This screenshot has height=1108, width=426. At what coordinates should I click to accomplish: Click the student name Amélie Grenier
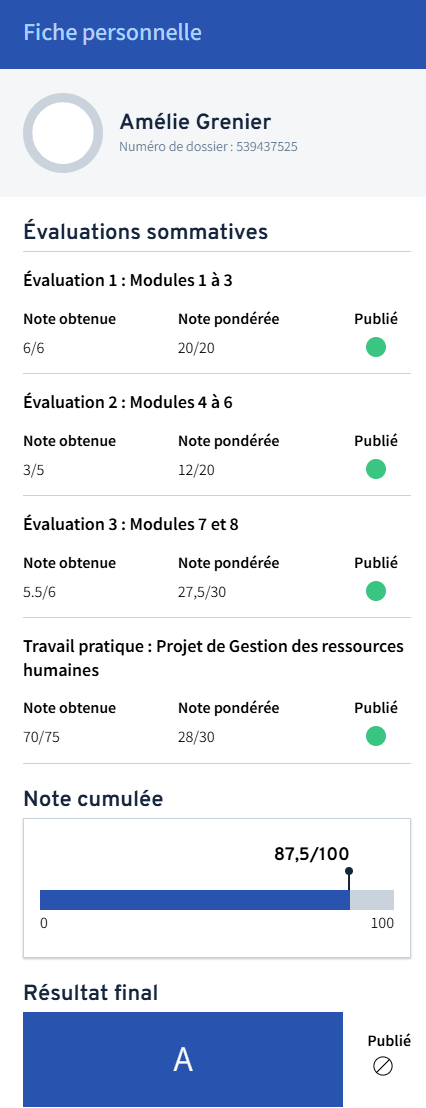point(195,122)
